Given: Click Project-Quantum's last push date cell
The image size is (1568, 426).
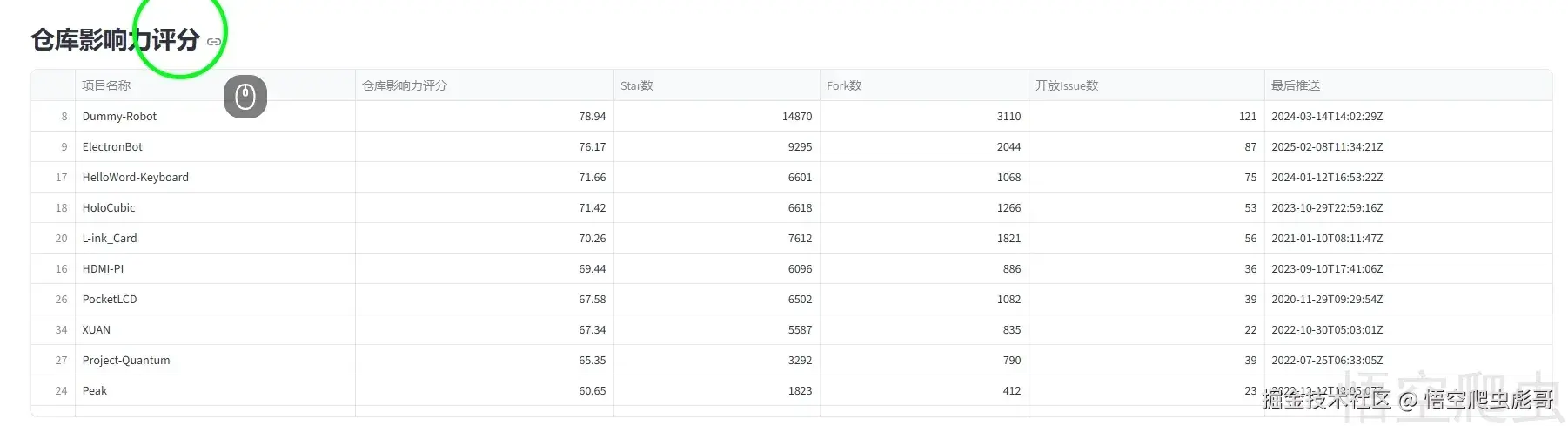Looking at the screenshot, I should (1327, 360).
